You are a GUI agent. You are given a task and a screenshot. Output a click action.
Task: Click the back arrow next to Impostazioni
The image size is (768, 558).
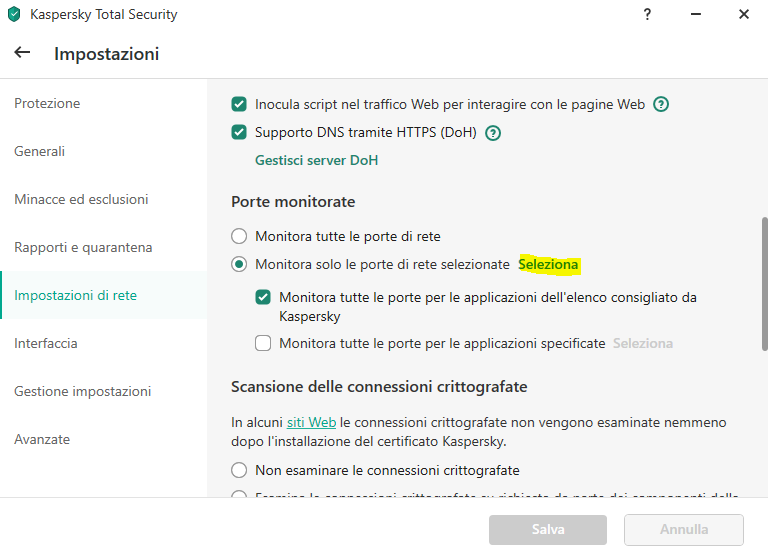[x=22, y=53]
